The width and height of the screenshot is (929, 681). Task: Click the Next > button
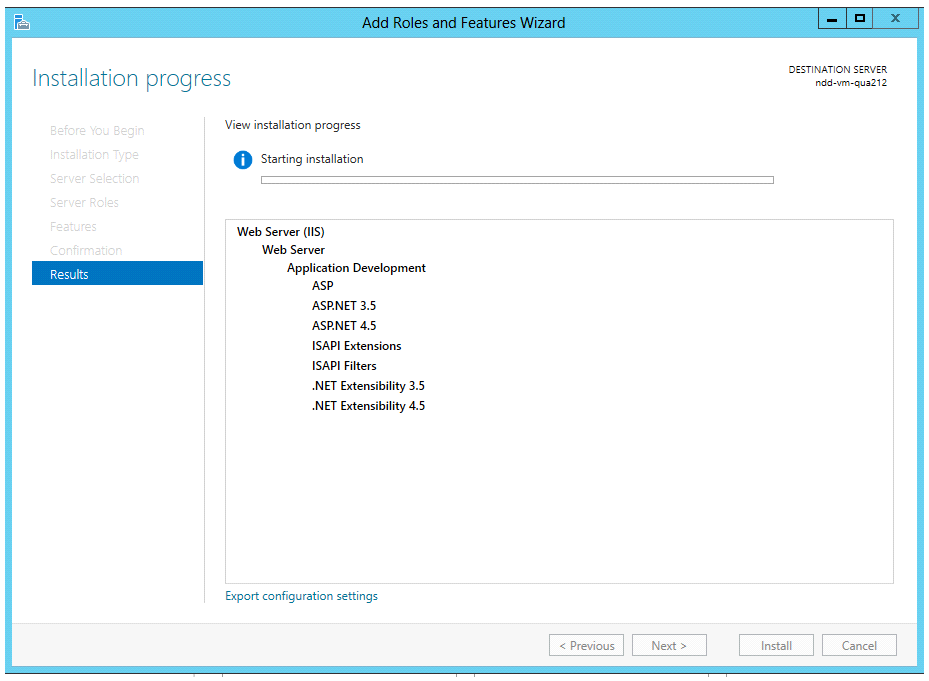click(669, 646)
